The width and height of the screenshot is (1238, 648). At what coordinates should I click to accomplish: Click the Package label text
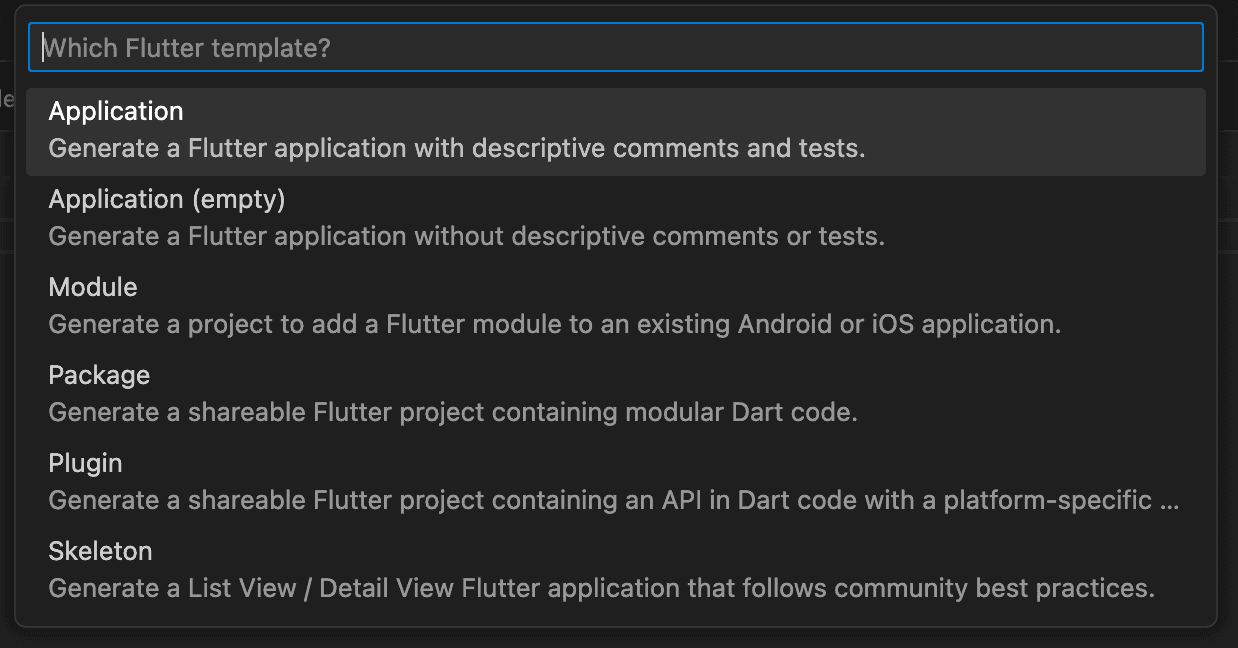(99, 375)
